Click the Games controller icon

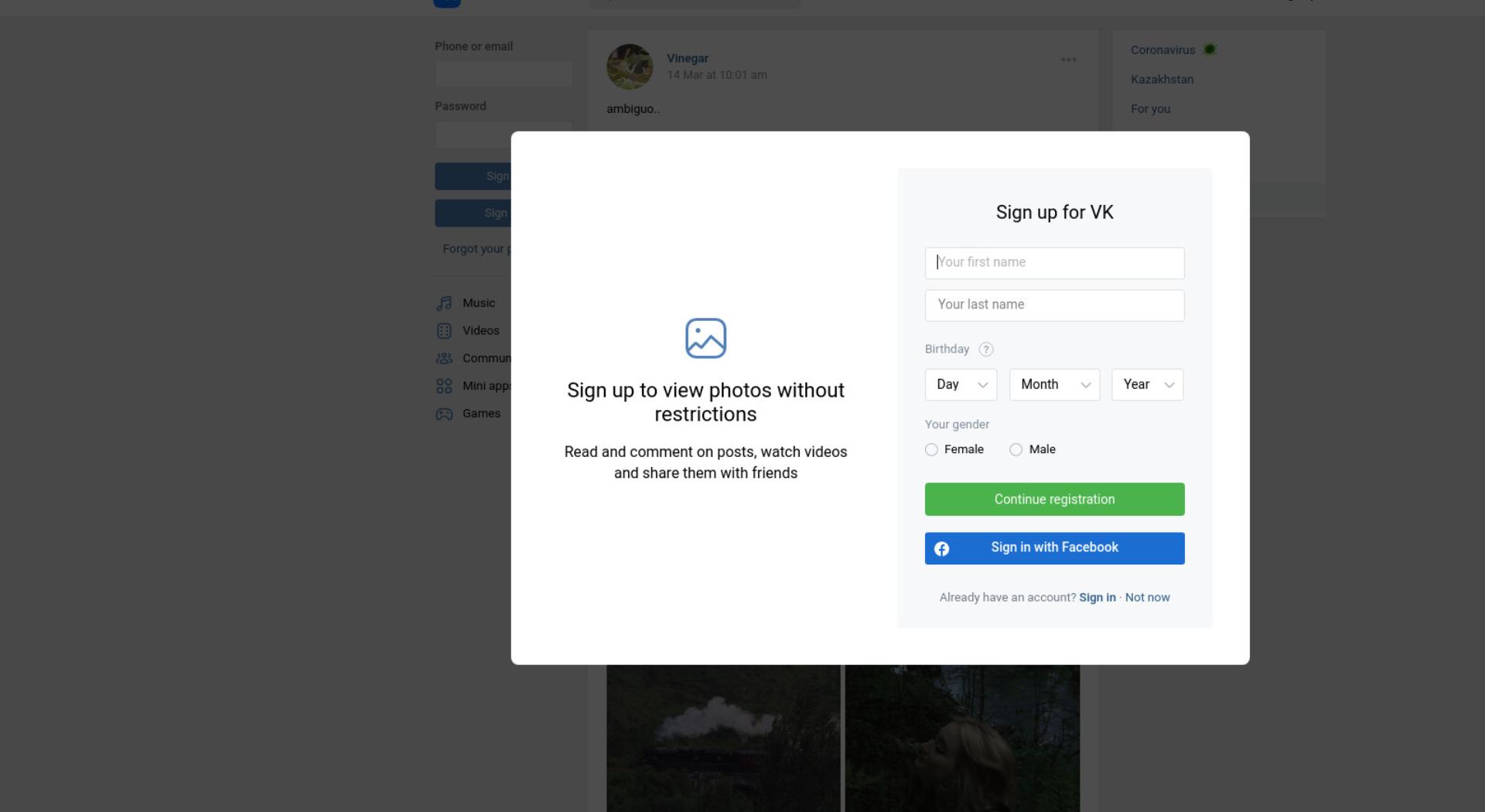[x=444, y=415]
